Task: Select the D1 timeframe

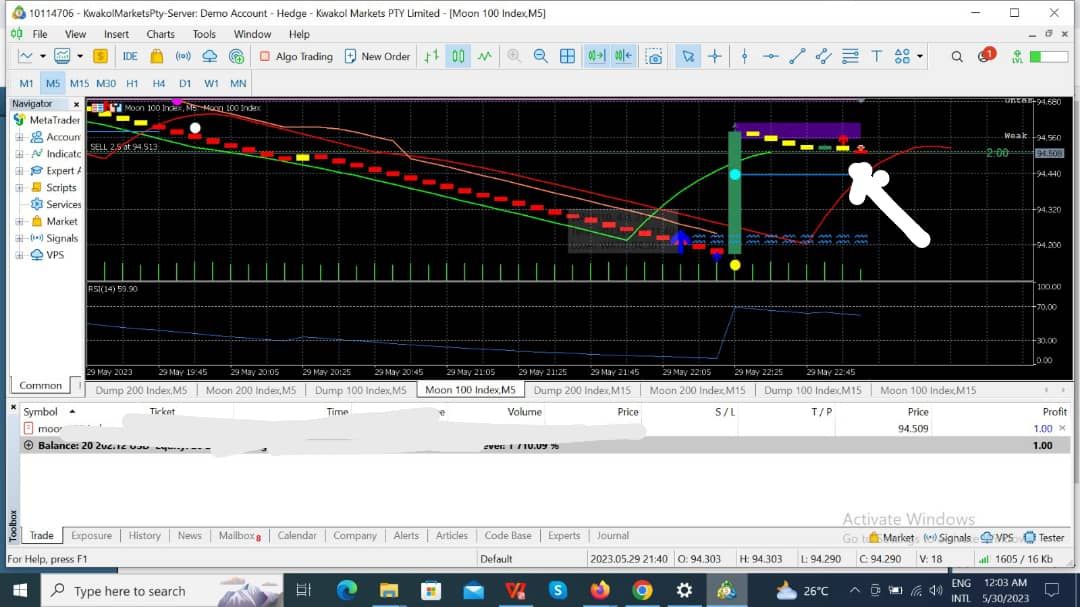Action: [185, 83]
